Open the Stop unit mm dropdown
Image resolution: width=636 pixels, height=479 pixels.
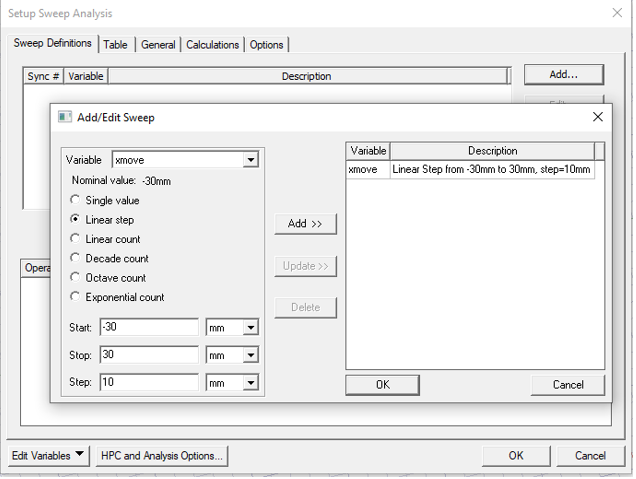tap(250, 355)
